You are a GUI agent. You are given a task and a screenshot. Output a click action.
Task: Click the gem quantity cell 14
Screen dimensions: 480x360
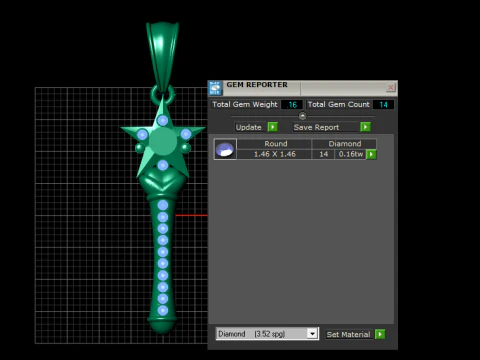click(323, 154)
